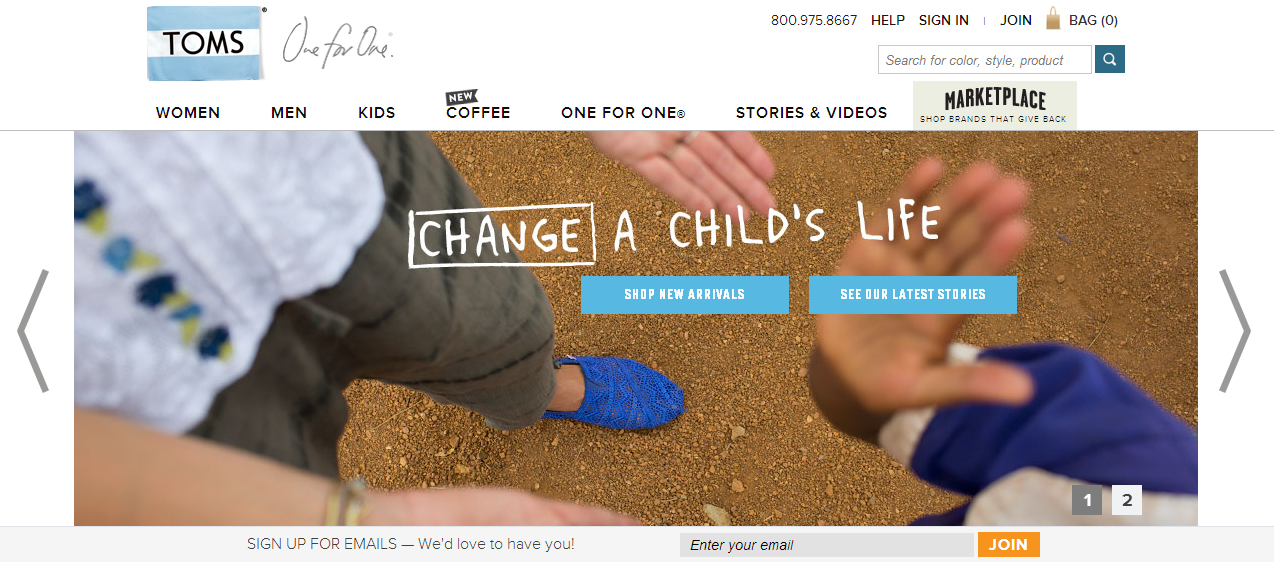The image size is (1274, 569).
Task: Click SHOP NEW ARRIVALS button
Action: [x=685, y=295]
